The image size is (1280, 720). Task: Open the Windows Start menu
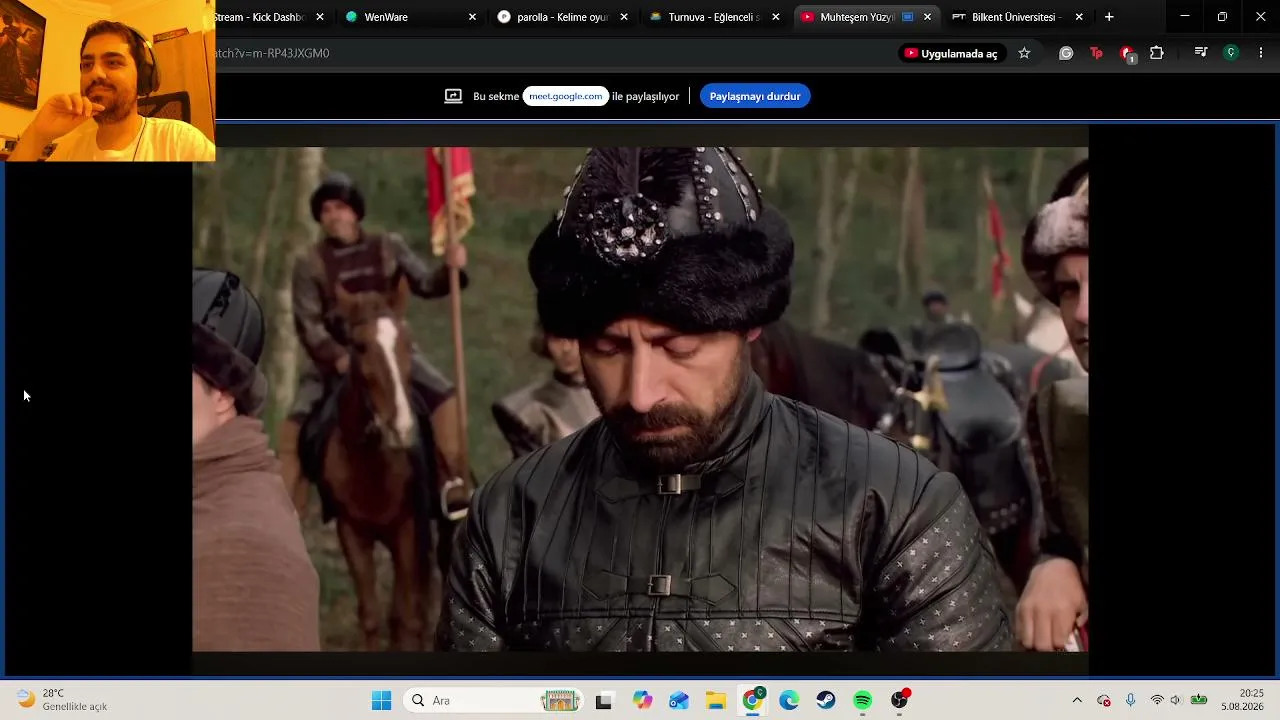point(381,700)
